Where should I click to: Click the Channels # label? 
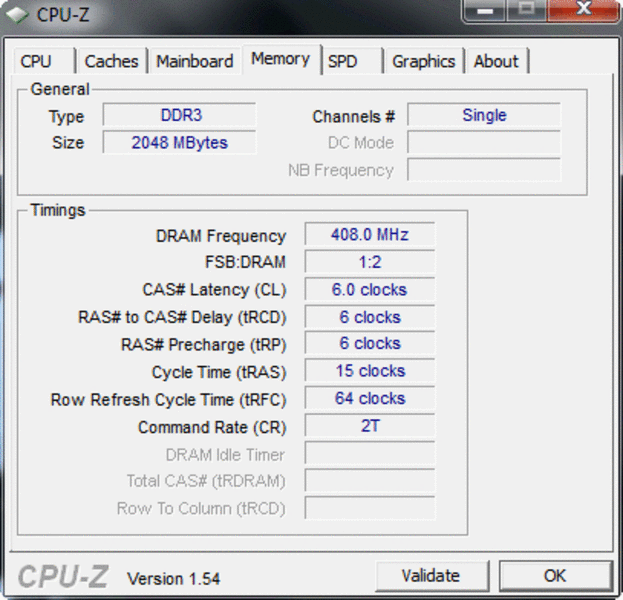[x=354, y=116]
